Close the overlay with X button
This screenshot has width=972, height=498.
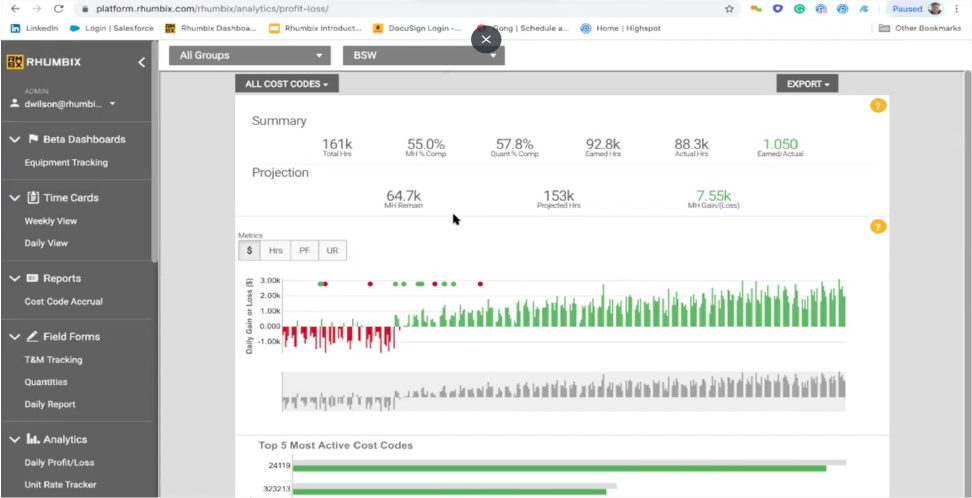pos(486,40)
